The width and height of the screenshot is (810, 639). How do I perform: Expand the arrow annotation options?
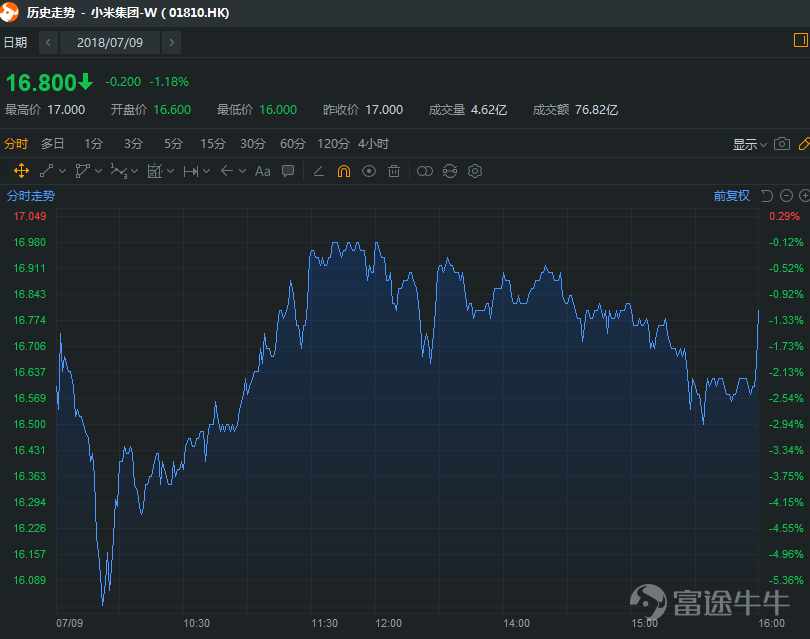242,171
